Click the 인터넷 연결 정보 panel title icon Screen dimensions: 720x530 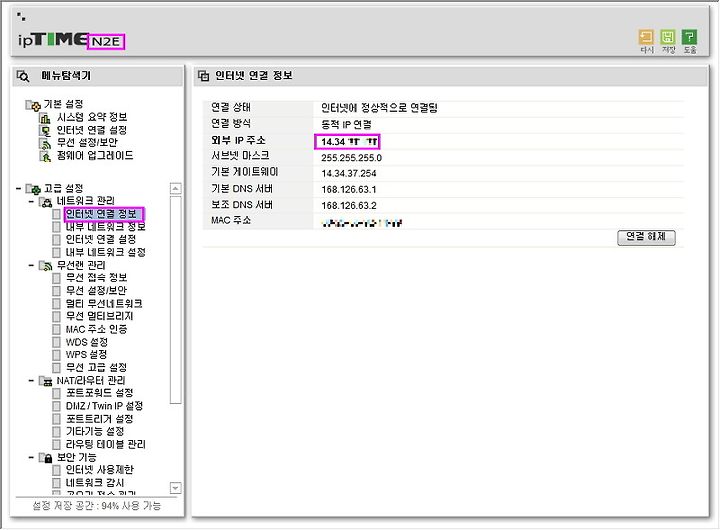tap(203, 76)
